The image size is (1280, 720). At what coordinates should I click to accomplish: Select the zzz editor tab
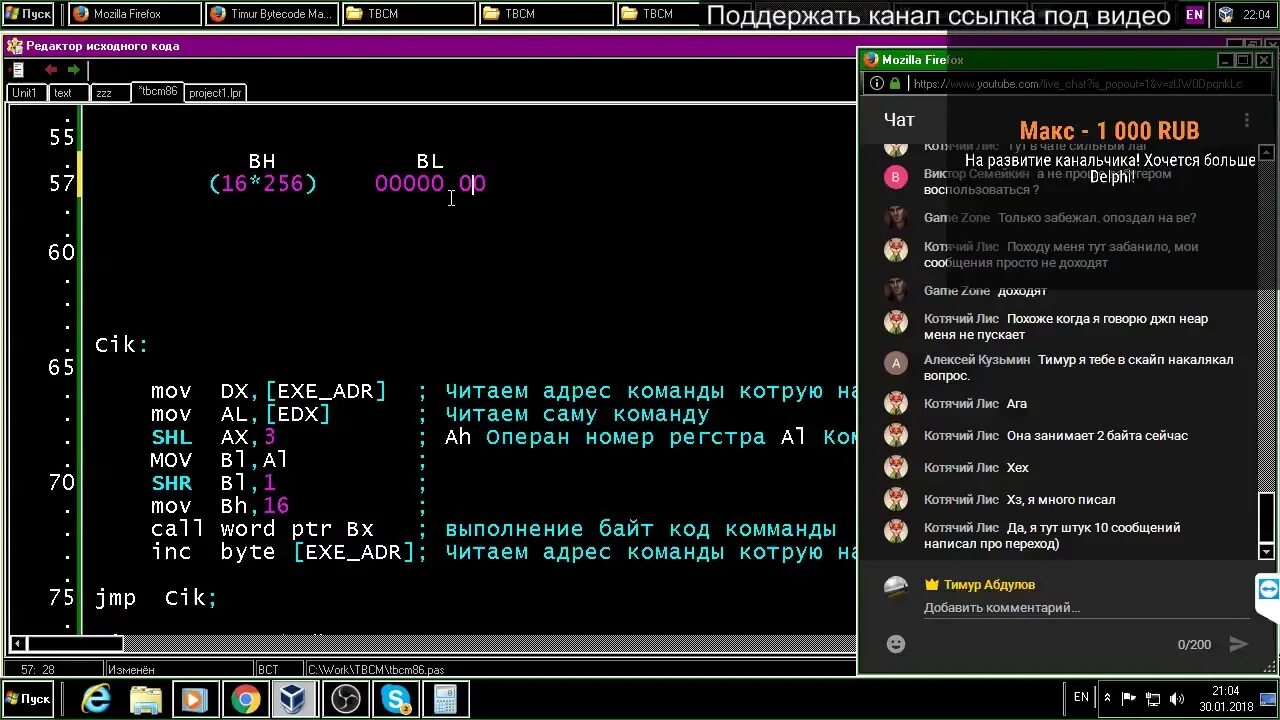(x=109, y=92)
